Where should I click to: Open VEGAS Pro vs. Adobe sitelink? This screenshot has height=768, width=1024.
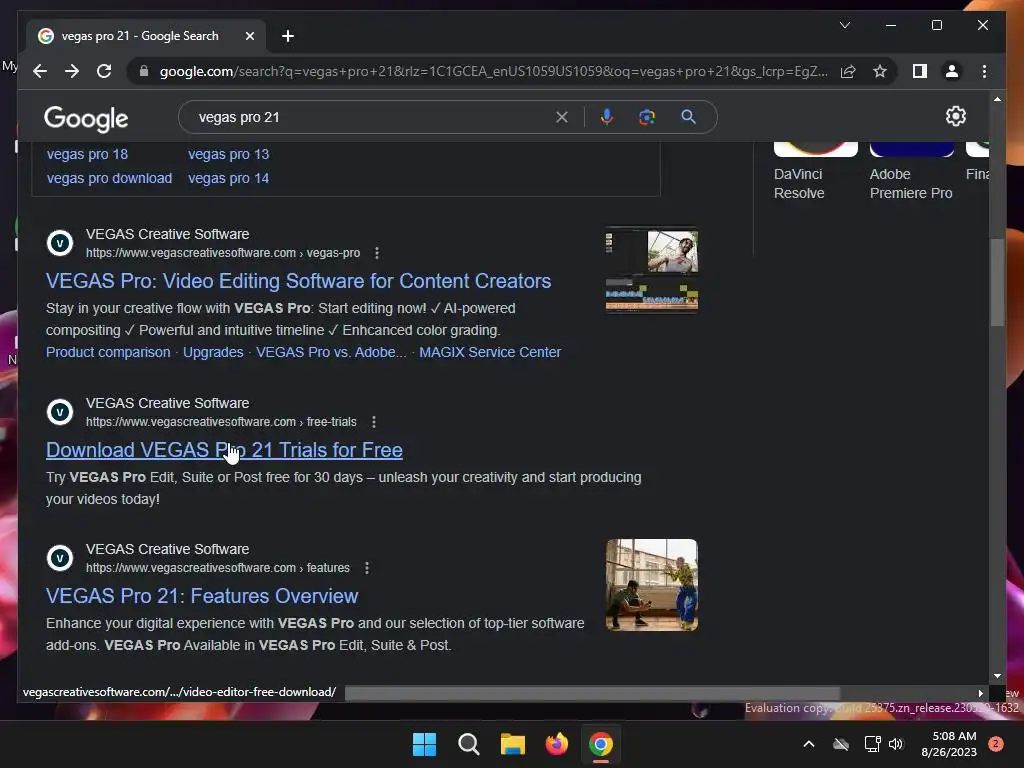[331, 352]
